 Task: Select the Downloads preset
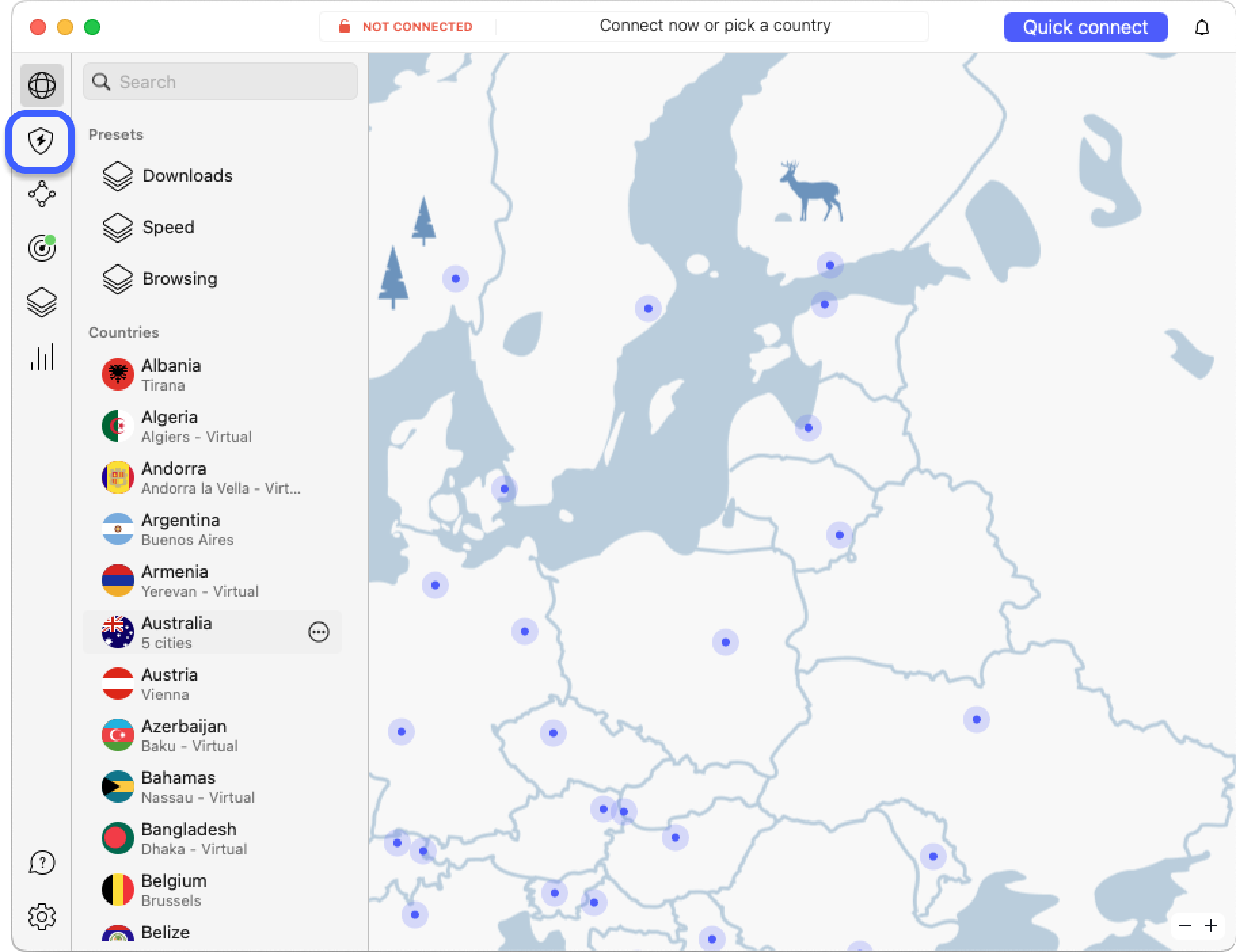point(187,176)
